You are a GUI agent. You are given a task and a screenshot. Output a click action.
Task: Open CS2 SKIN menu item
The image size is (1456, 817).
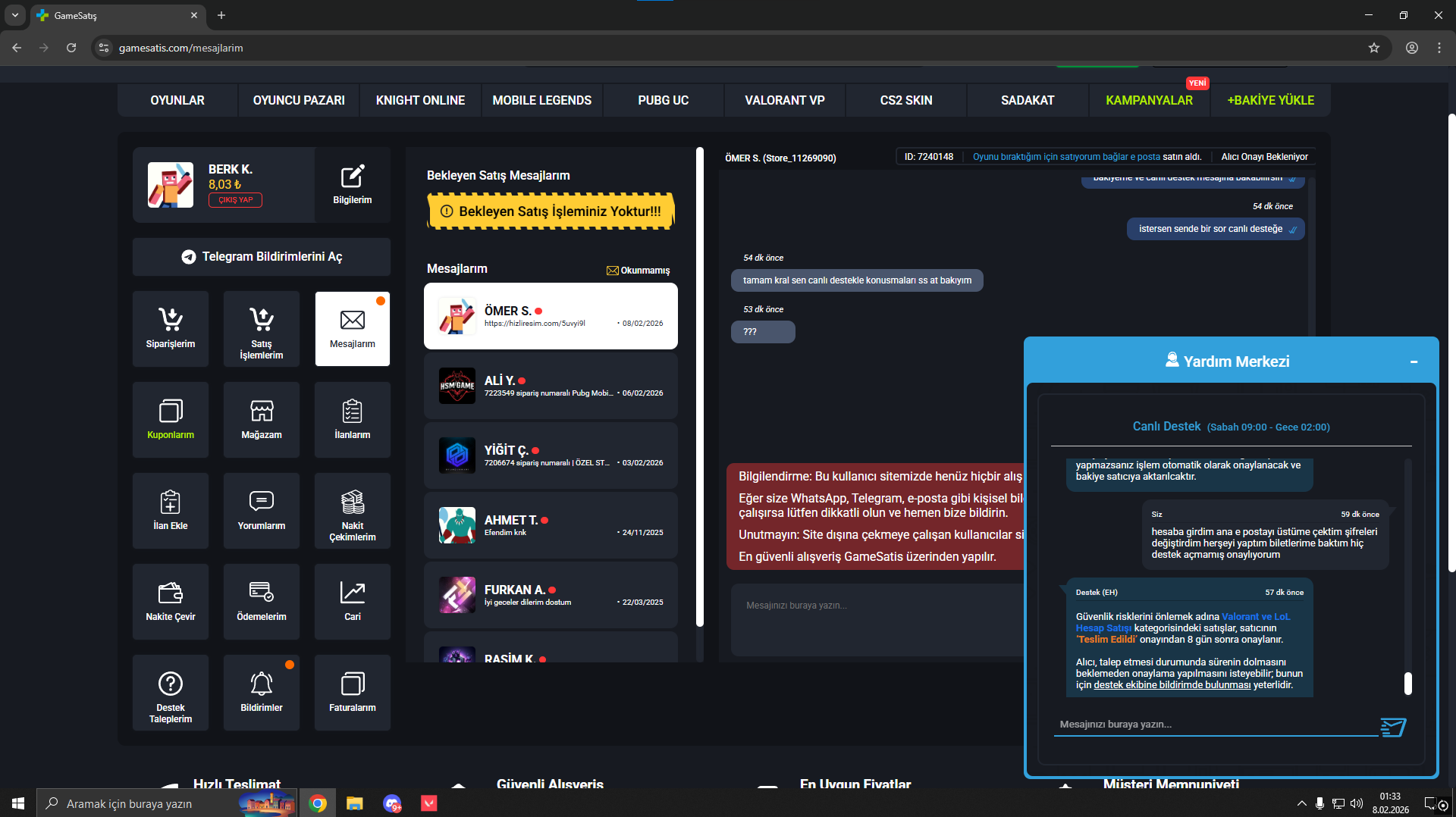click(906, 100)
